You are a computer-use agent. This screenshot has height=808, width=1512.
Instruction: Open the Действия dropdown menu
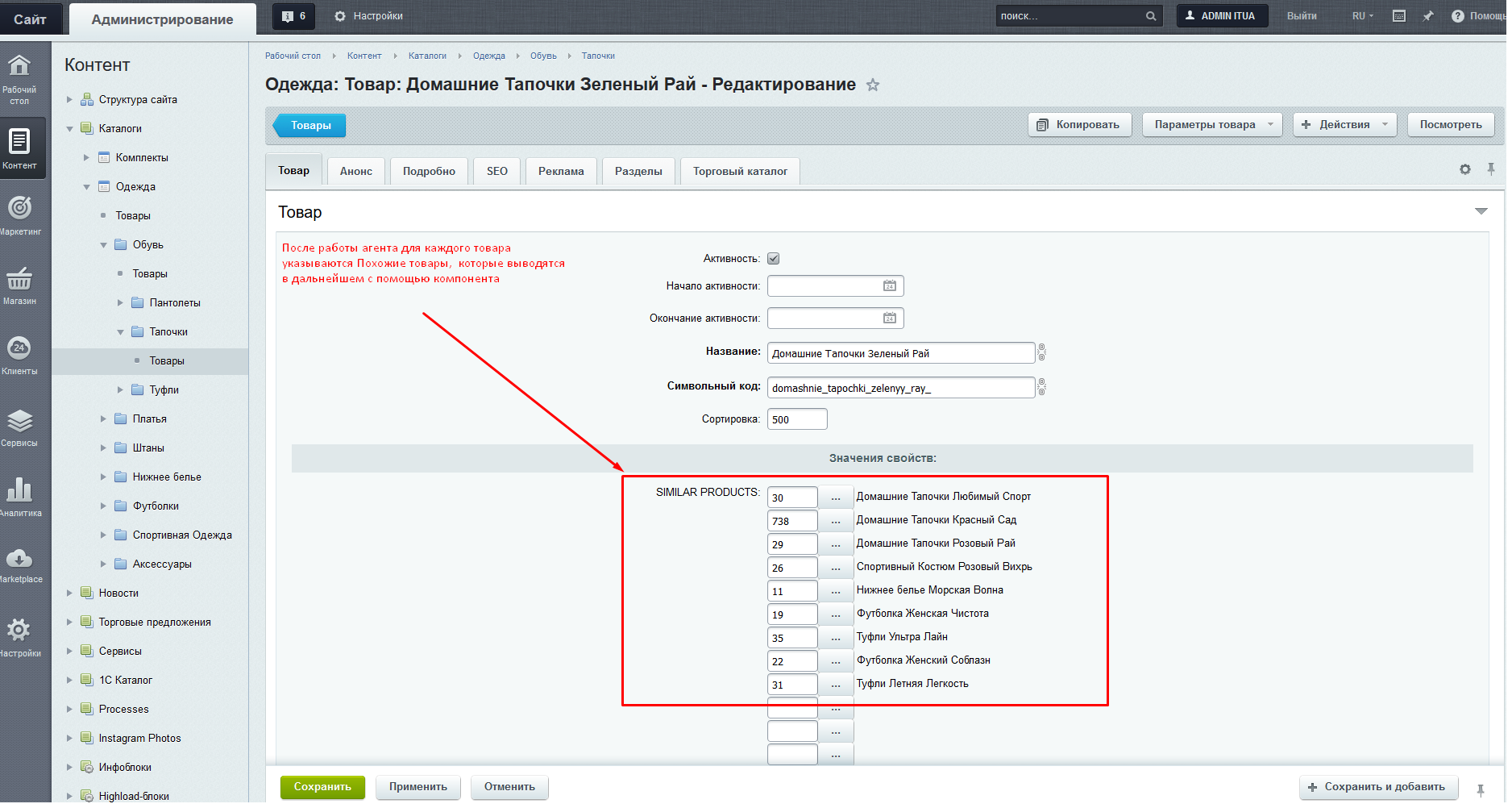click(x=1344, y=125)
